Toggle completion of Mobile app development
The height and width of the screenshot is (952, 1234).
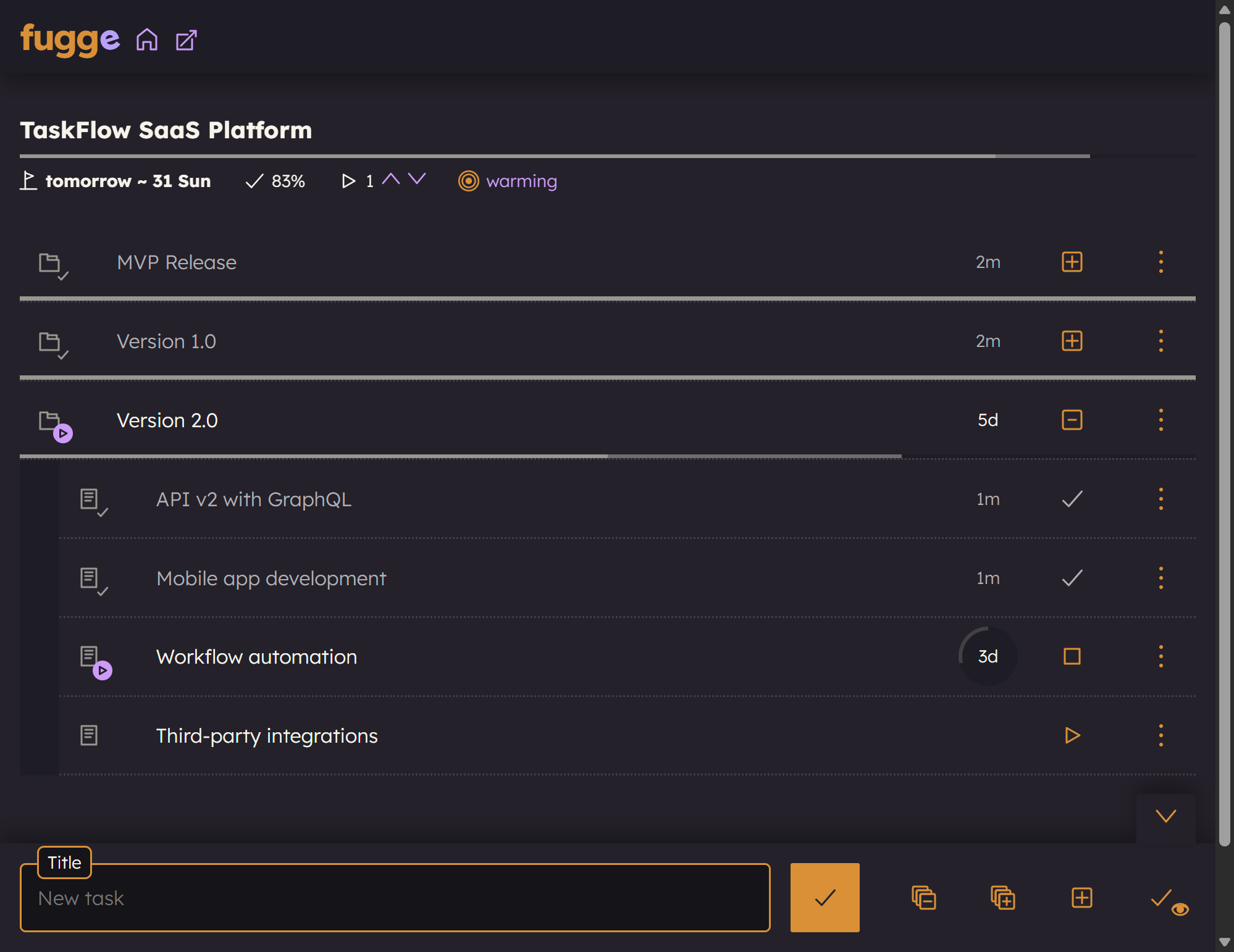(x=1072, y=578)
